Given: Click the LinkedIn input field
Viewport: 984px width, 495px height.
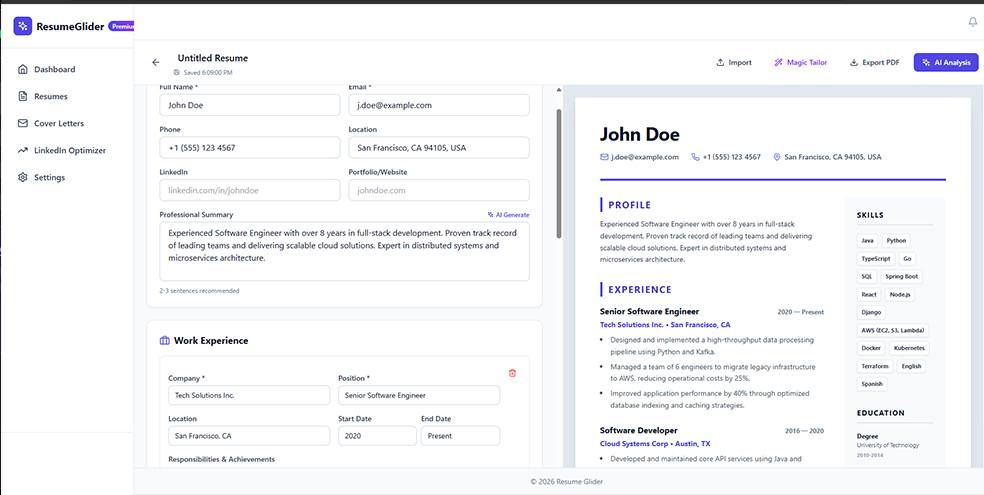Looking at the screenshot, I should 250,190.
